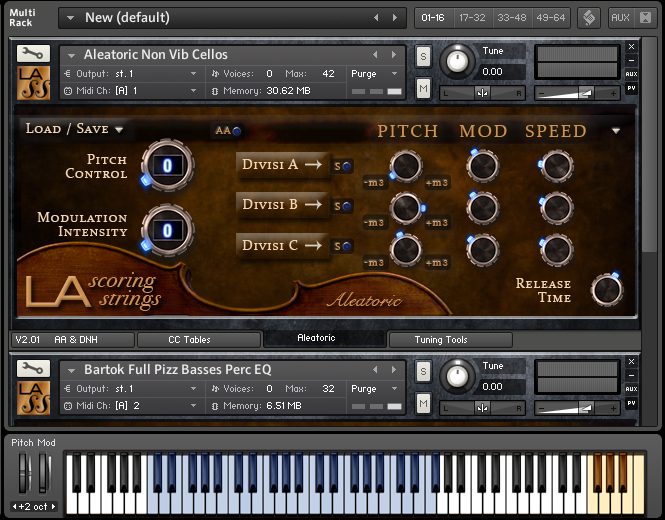Viewport: 665px width, 520px height.
Task: Open Midi Ch dropdown for Bartok Basses
Action: click(x=193, y=406)
